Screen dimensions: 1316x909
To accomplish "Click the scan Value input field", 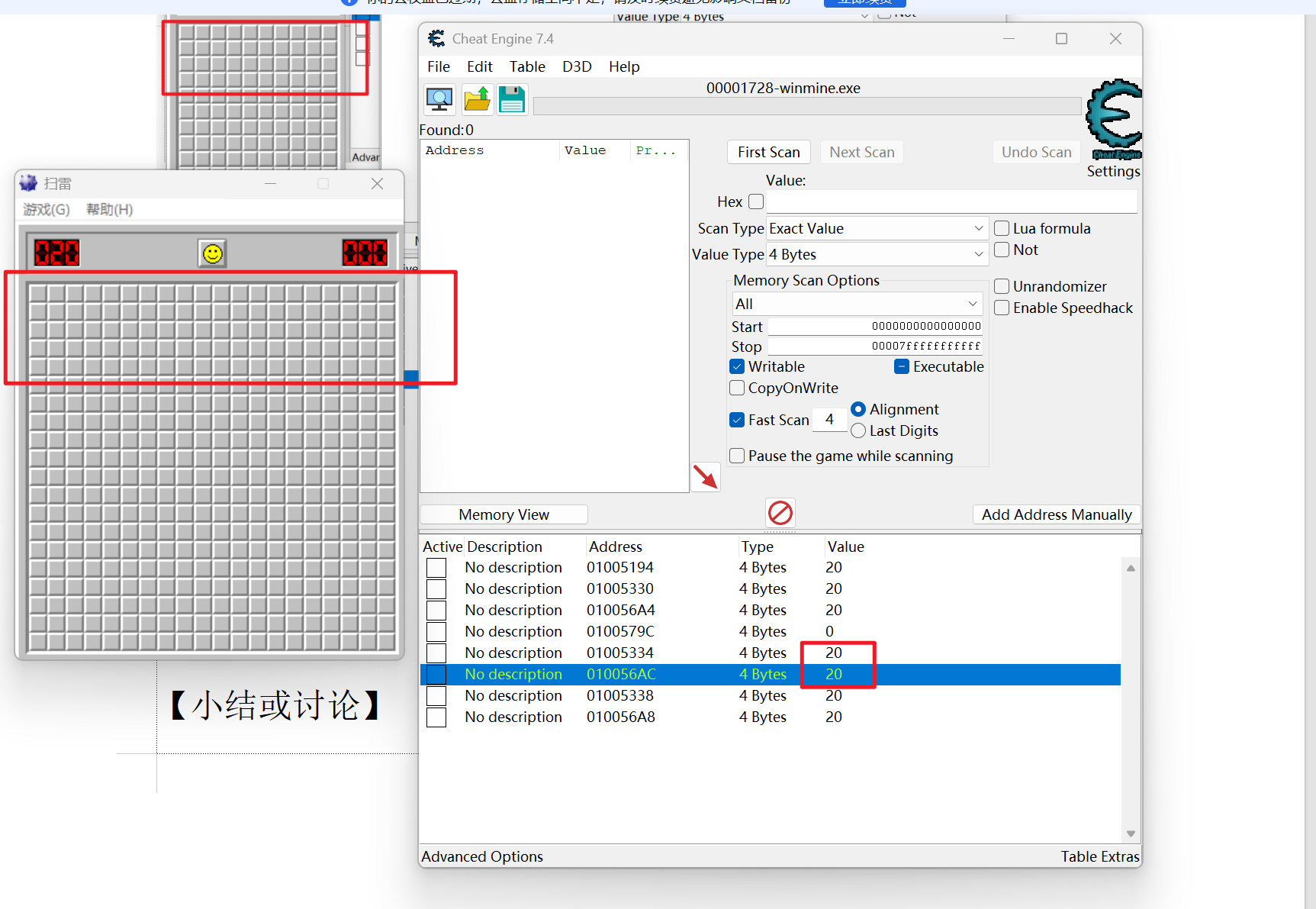I will pyautogui.click(x=951, y=201).
